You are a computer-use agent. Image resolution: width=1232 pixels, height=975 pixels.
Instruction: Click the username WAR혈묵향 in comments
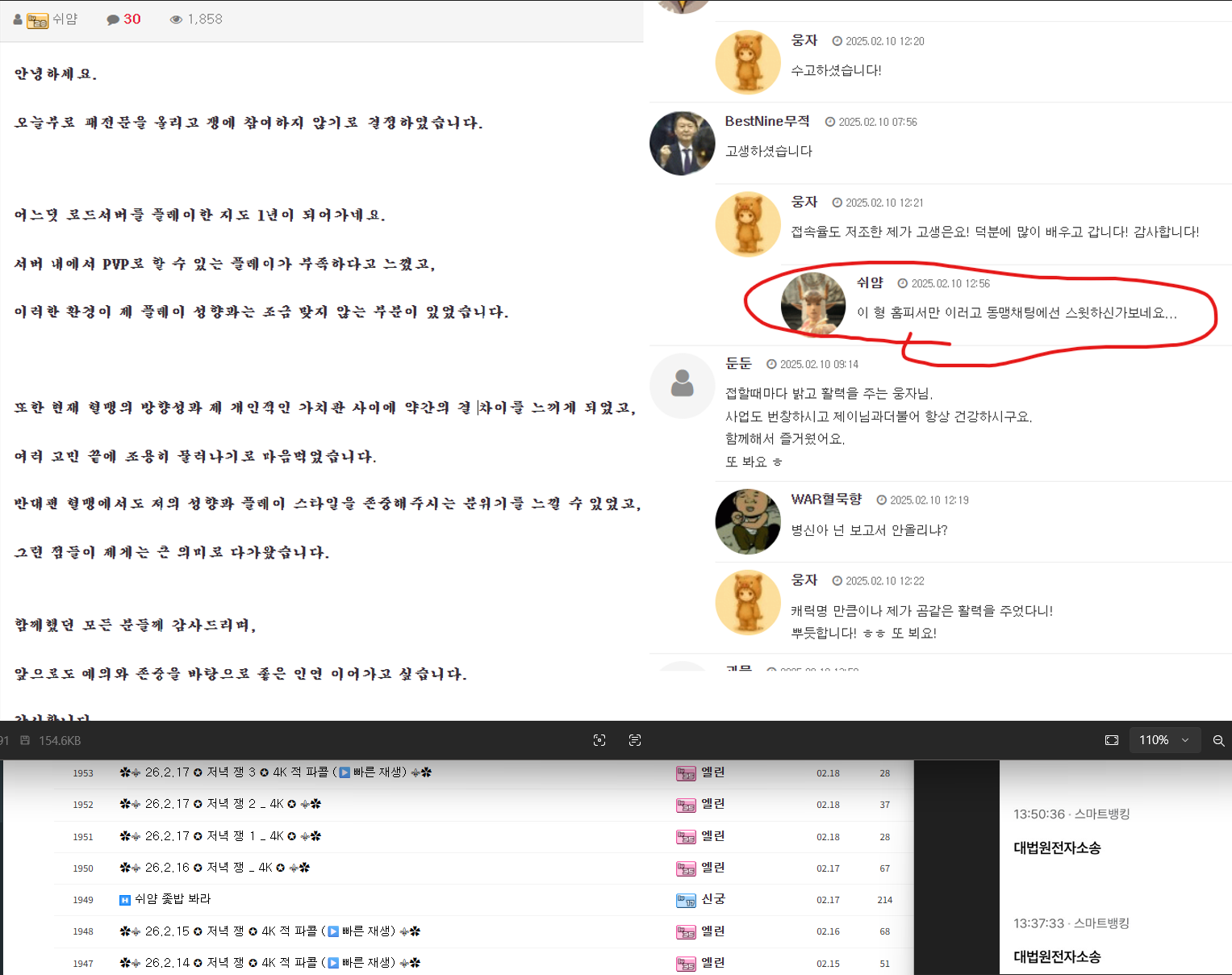(x=826, y=499)
